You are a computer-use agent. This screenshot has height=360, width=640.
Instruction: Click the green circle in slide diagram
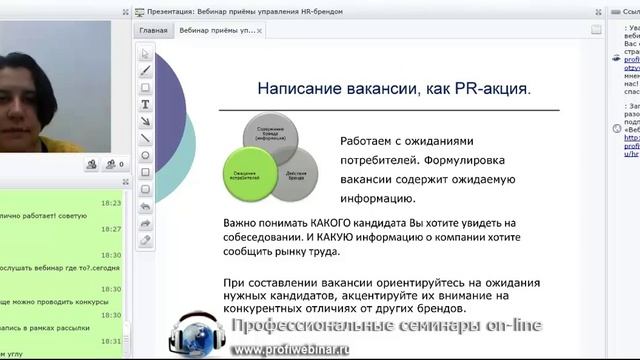[x=250, y=174]
